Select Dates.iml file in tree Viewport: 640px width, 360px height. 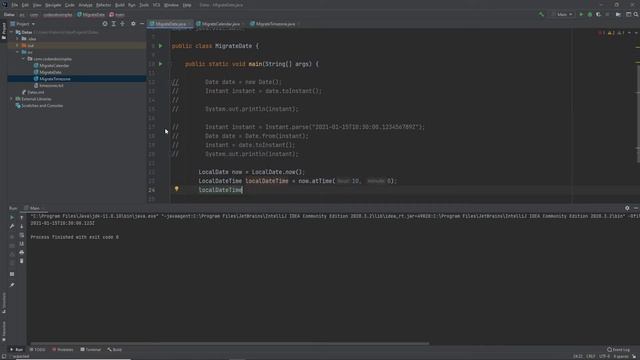click(x=36, y=92)
